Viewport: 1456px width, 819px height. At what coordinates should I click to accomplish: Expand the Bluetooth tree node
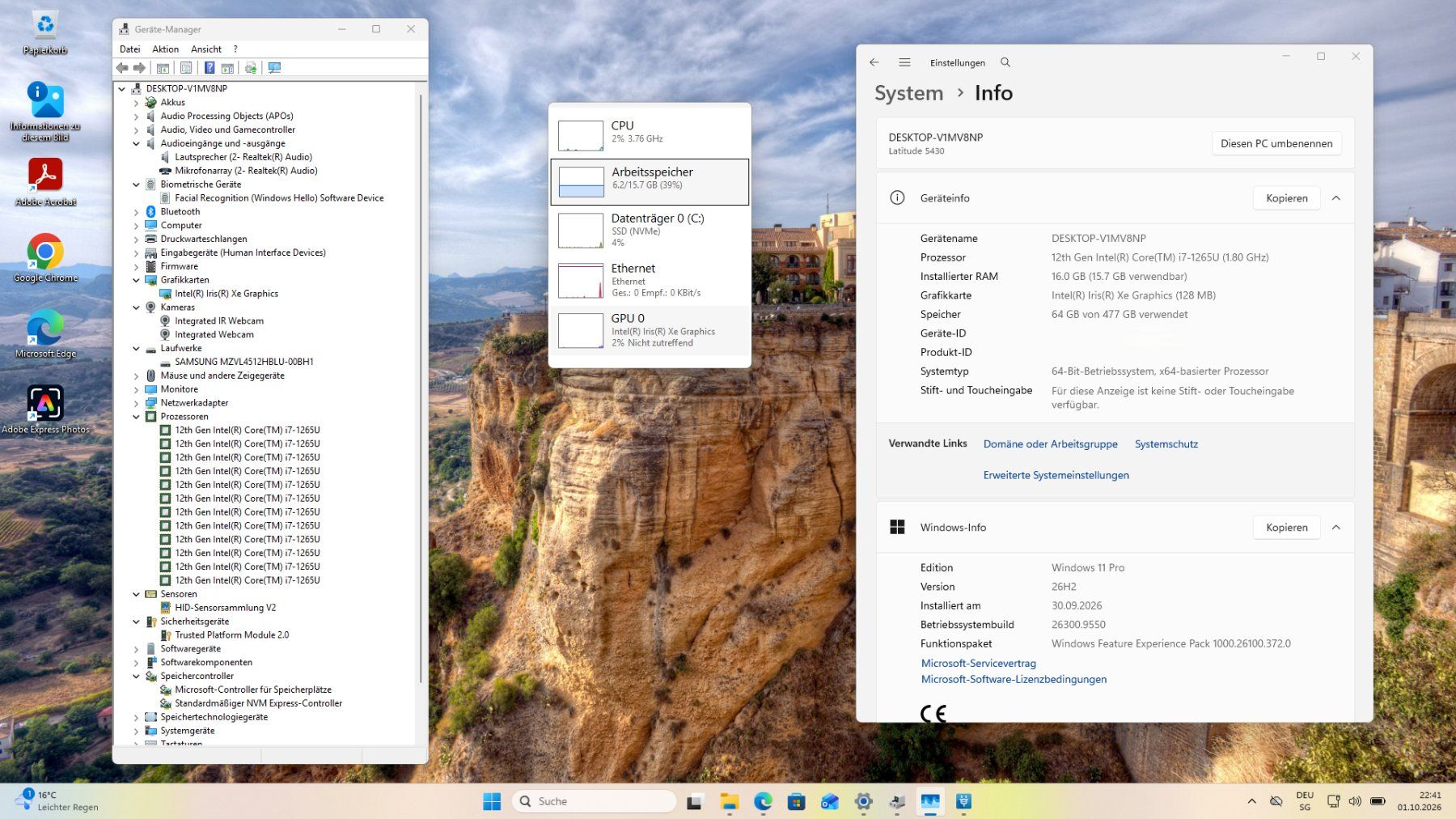click(x=136, y=212)
